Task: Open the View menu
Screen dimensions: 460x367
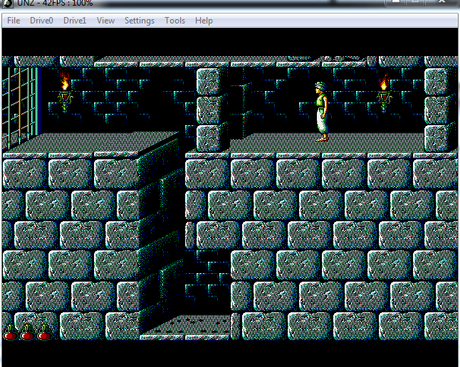Action: [x=106, y=21]
